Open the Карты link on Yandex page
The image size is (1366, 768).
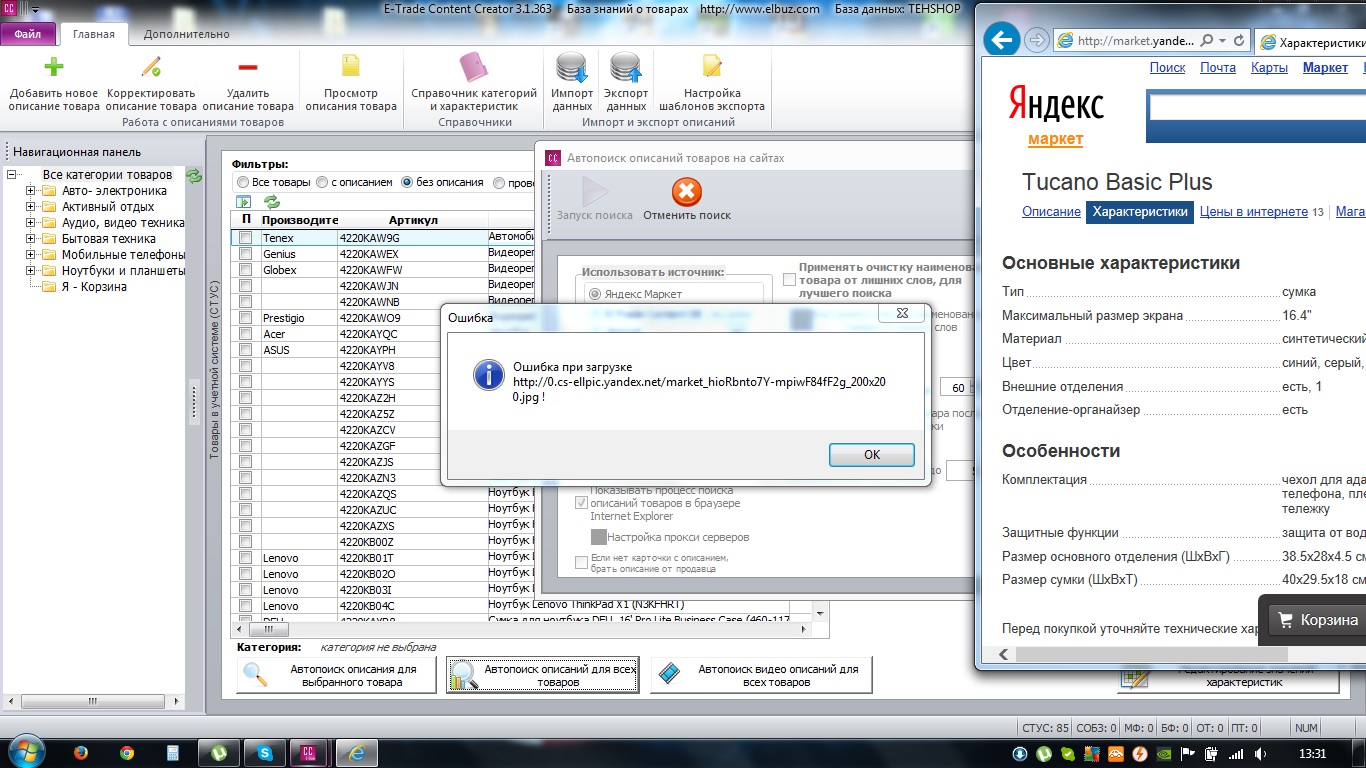pyautogui.click(x=1270, y=68)
